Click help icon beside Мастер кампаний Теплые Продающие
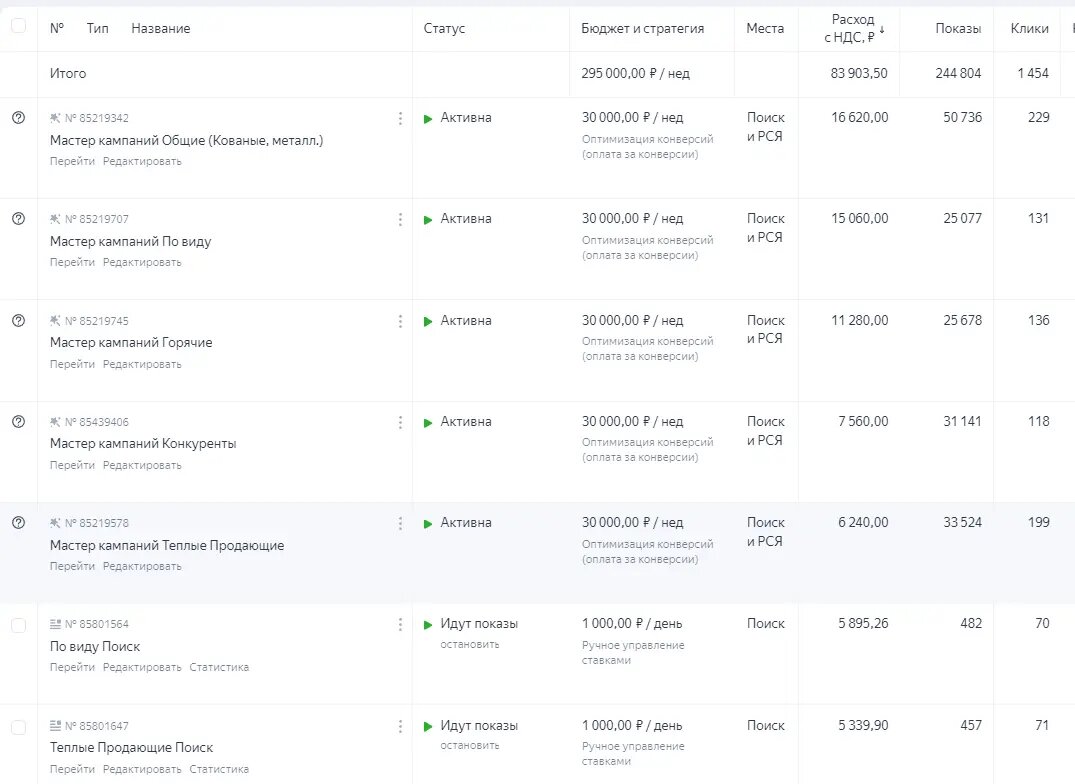This screenshot has width=1075, height=784. click(18, 523)
